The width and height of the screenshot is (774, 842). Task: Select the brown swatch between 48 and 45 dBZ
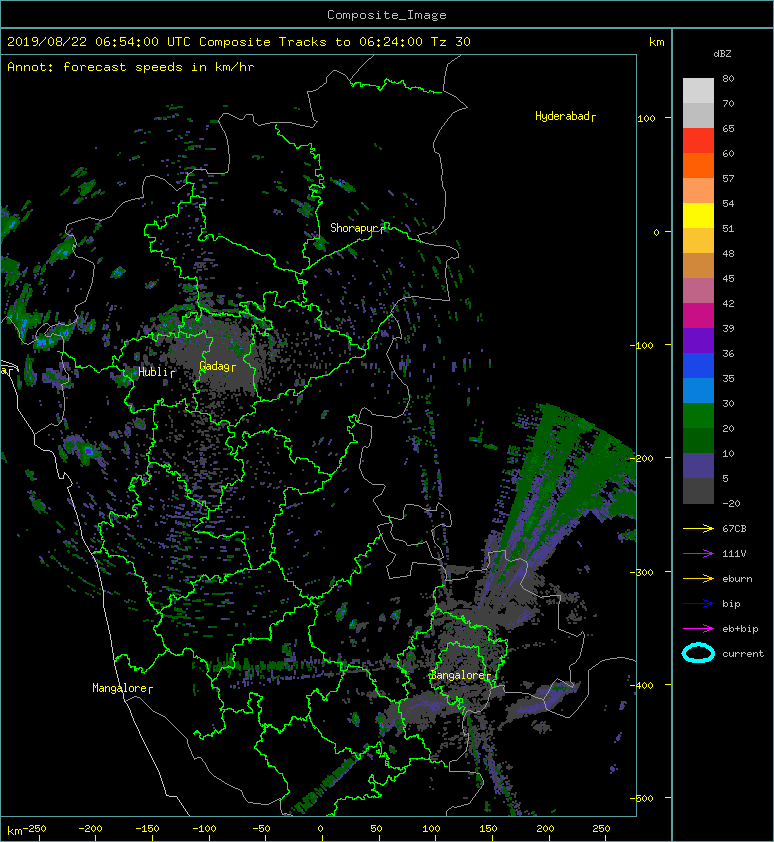[698, 265]
